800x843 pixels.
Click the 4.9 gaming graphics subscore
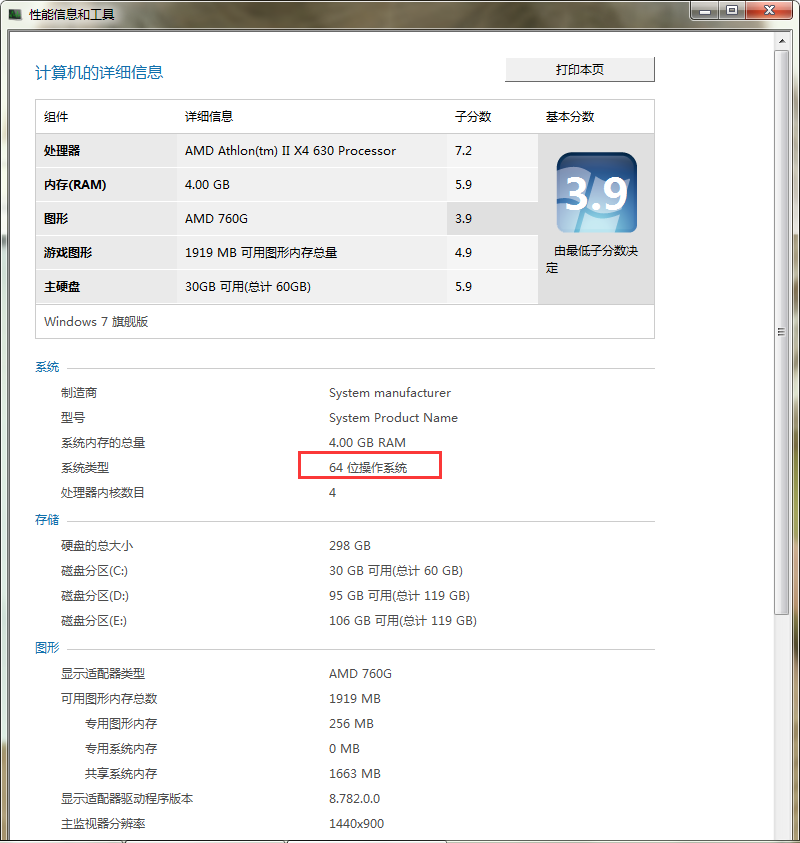(463, 252)
